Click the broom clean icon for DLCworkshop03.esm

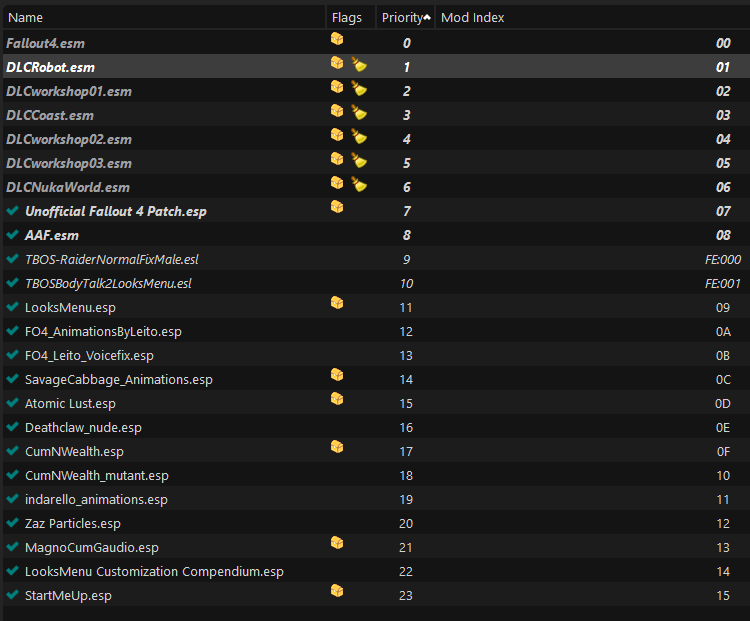tap(359, 160)
